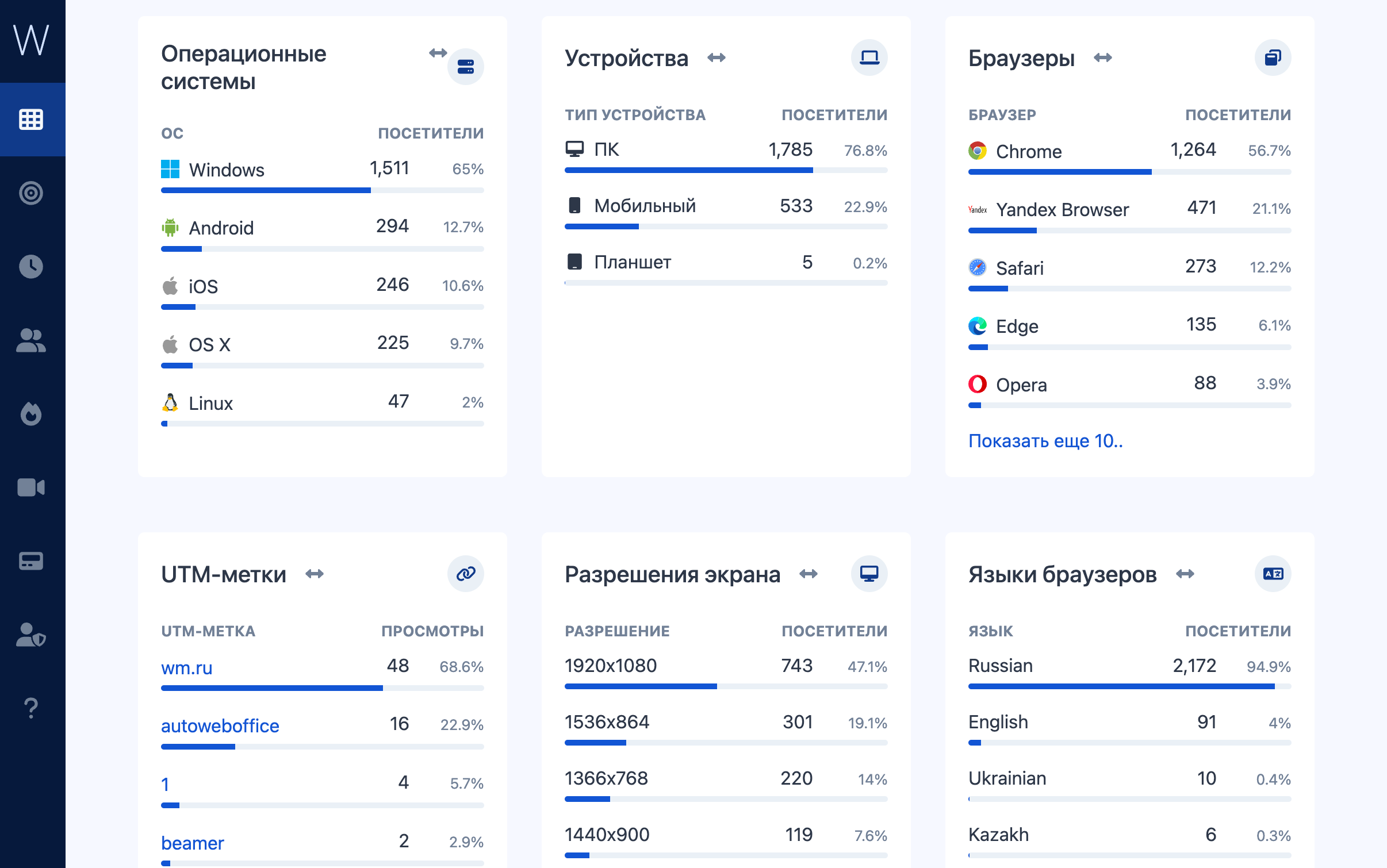The height and width of the screenshot is (868, 1387).
Task: Click the laptop icon in Устройства card
Action: click(x=869, y=57)
